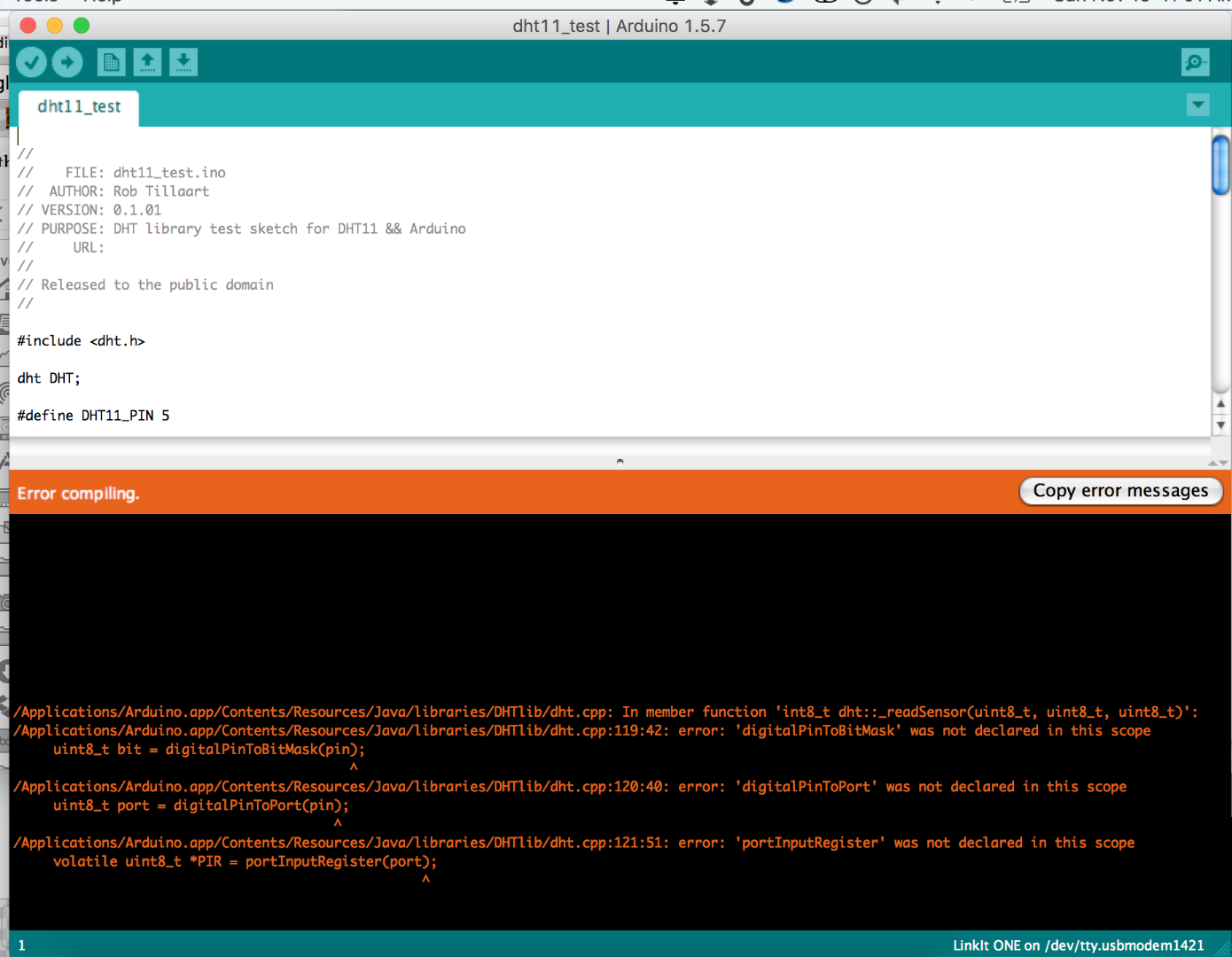Open the Help menu
1232x957 pixels.
(100, 2)
